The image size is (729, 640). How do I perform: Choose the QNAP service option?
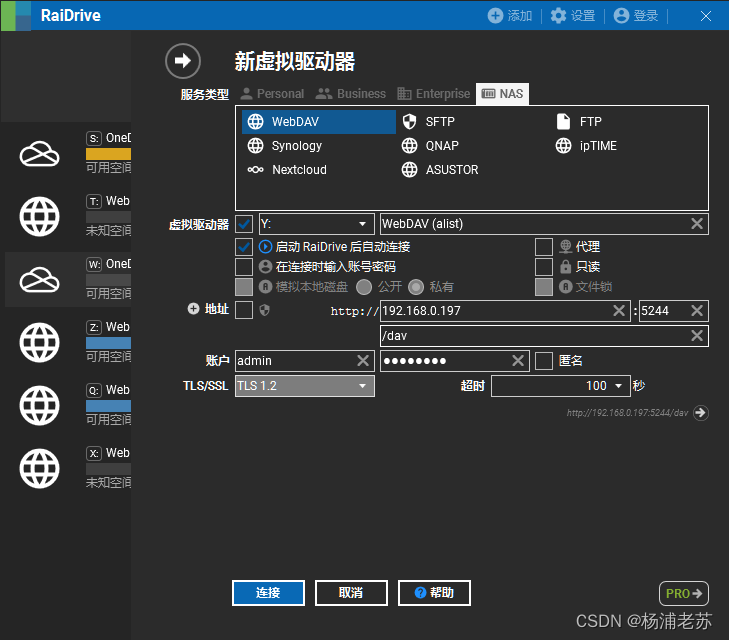point(430,146)
